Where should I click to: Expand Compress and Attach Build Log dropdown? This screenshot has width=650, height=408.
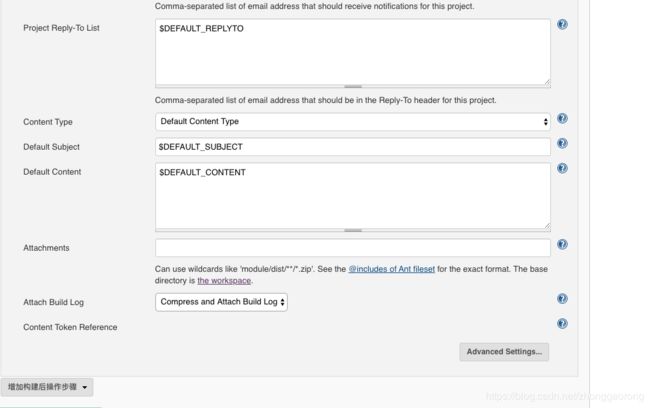pos(221,302)
